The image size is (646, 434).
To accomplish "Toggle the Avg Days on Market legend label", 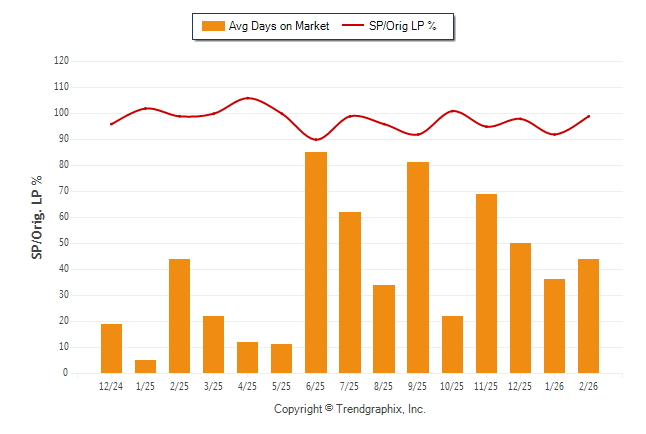I will pos(279,26).
